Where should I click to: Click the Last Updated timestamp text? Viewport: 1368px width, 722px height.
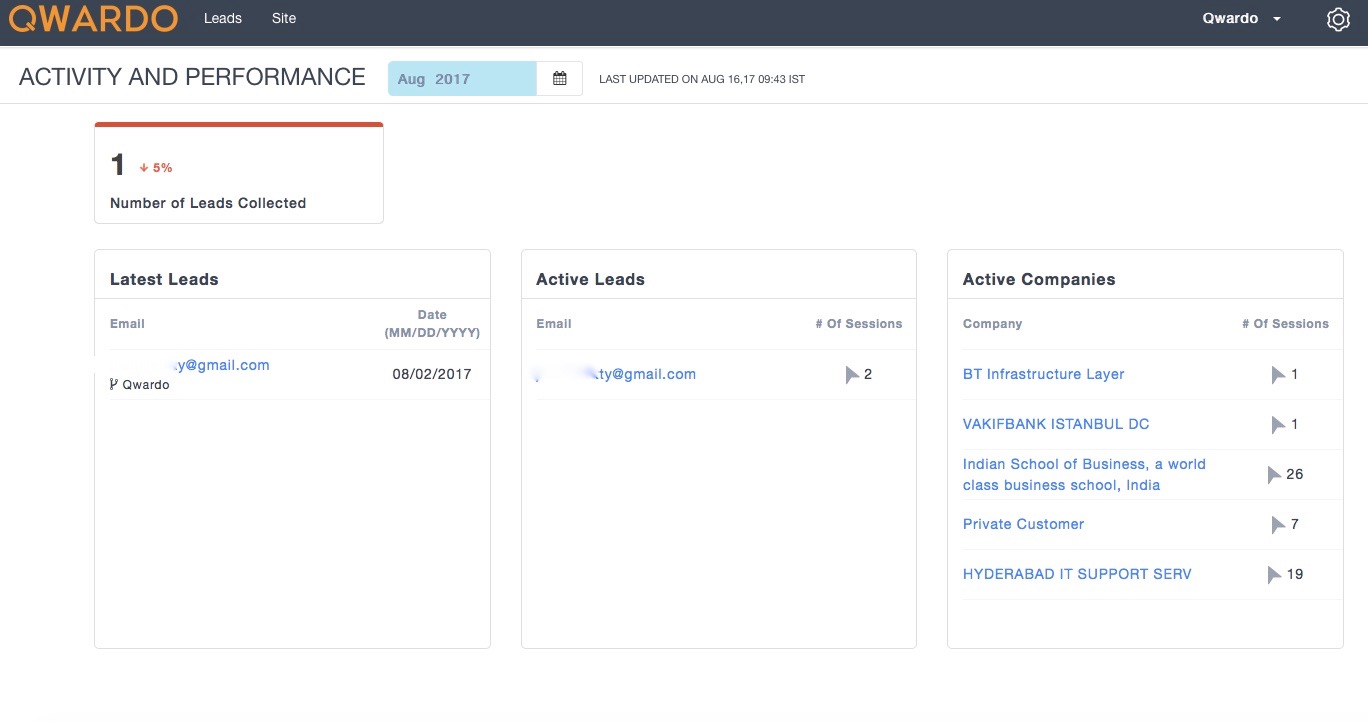pos(702,79)
